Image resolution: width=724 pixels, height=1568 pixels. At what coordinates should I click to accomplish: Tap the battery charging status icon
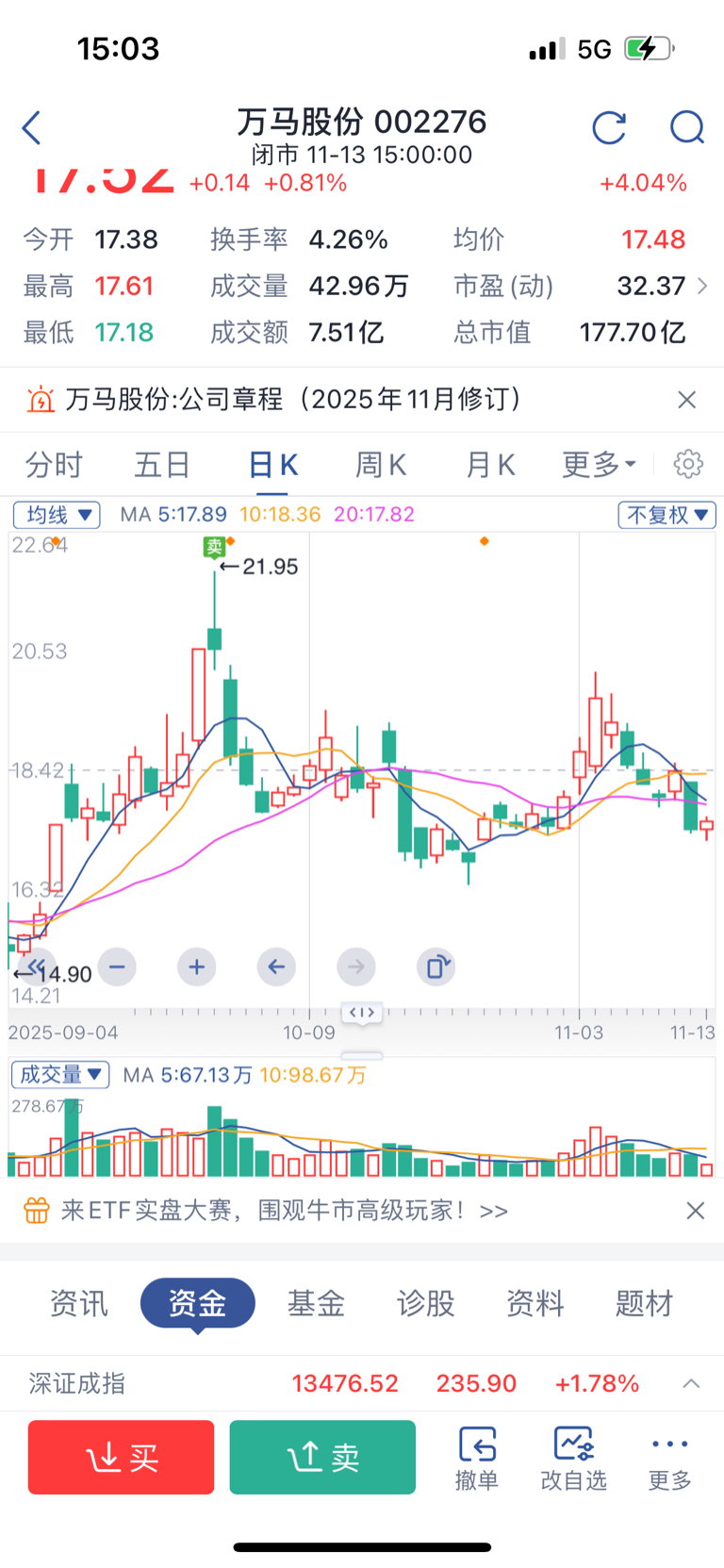[650, 48]
